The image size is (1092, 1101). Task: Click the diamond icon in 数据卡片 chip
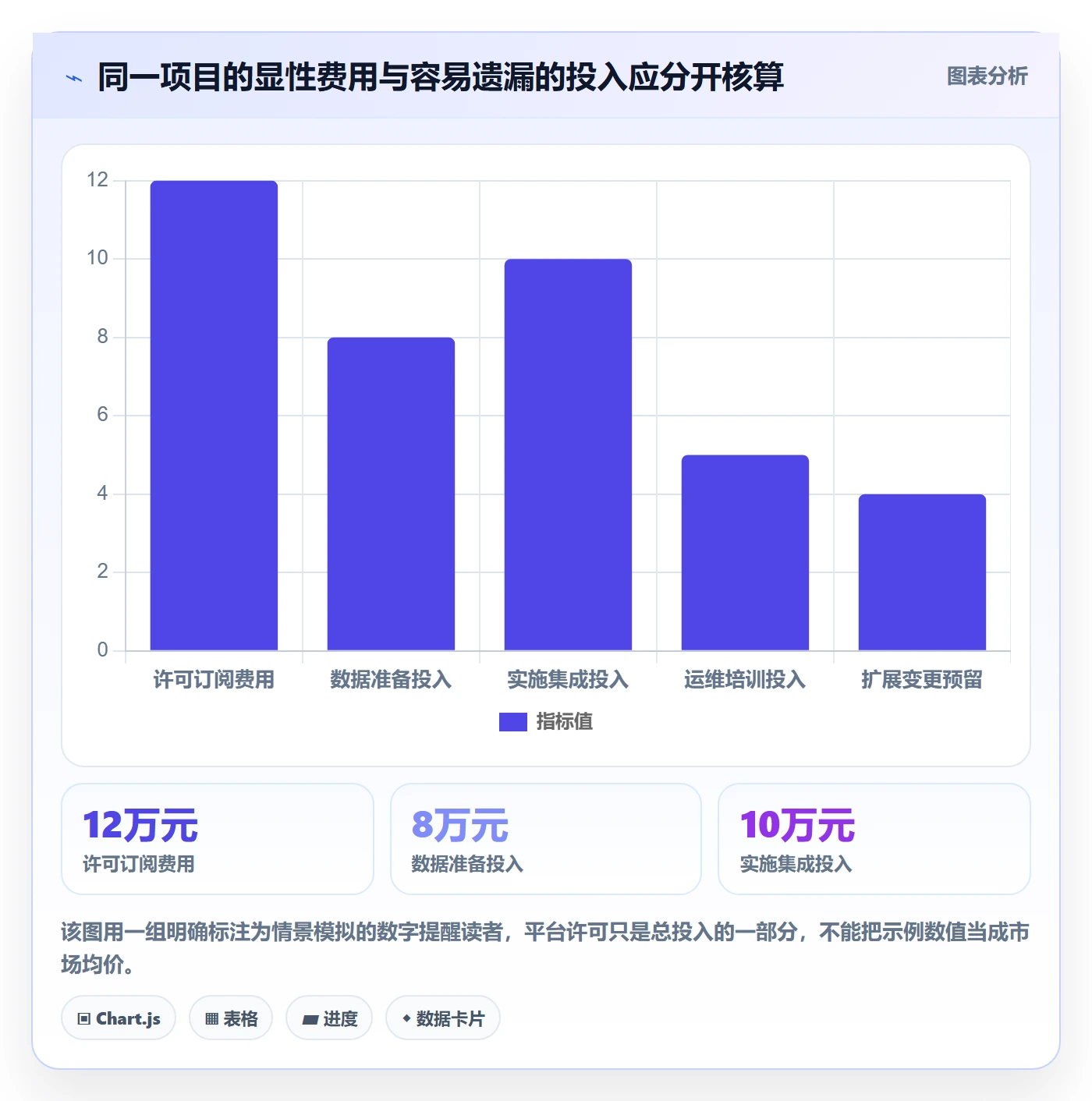pyautogui.click(x=406, y=1018)
